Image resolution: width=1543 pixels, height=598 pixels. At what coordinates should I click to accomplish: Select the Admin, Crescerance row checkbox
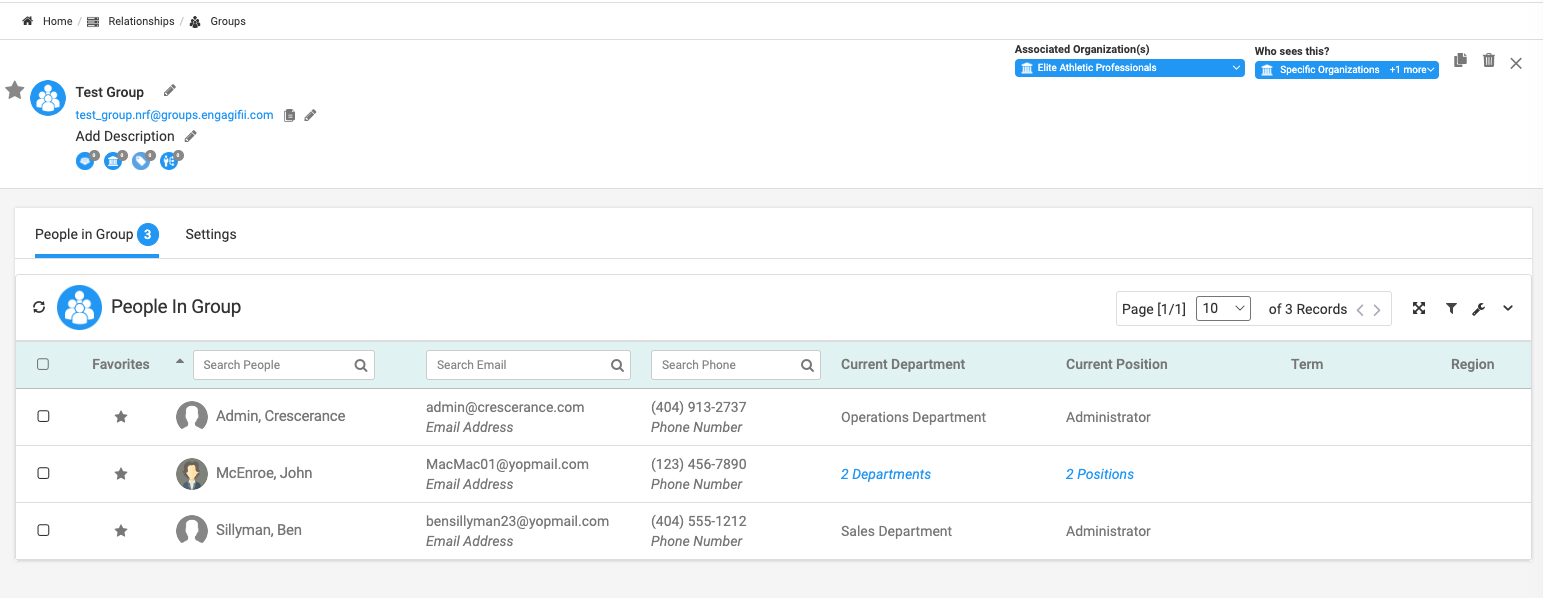[x=43, y=416]
